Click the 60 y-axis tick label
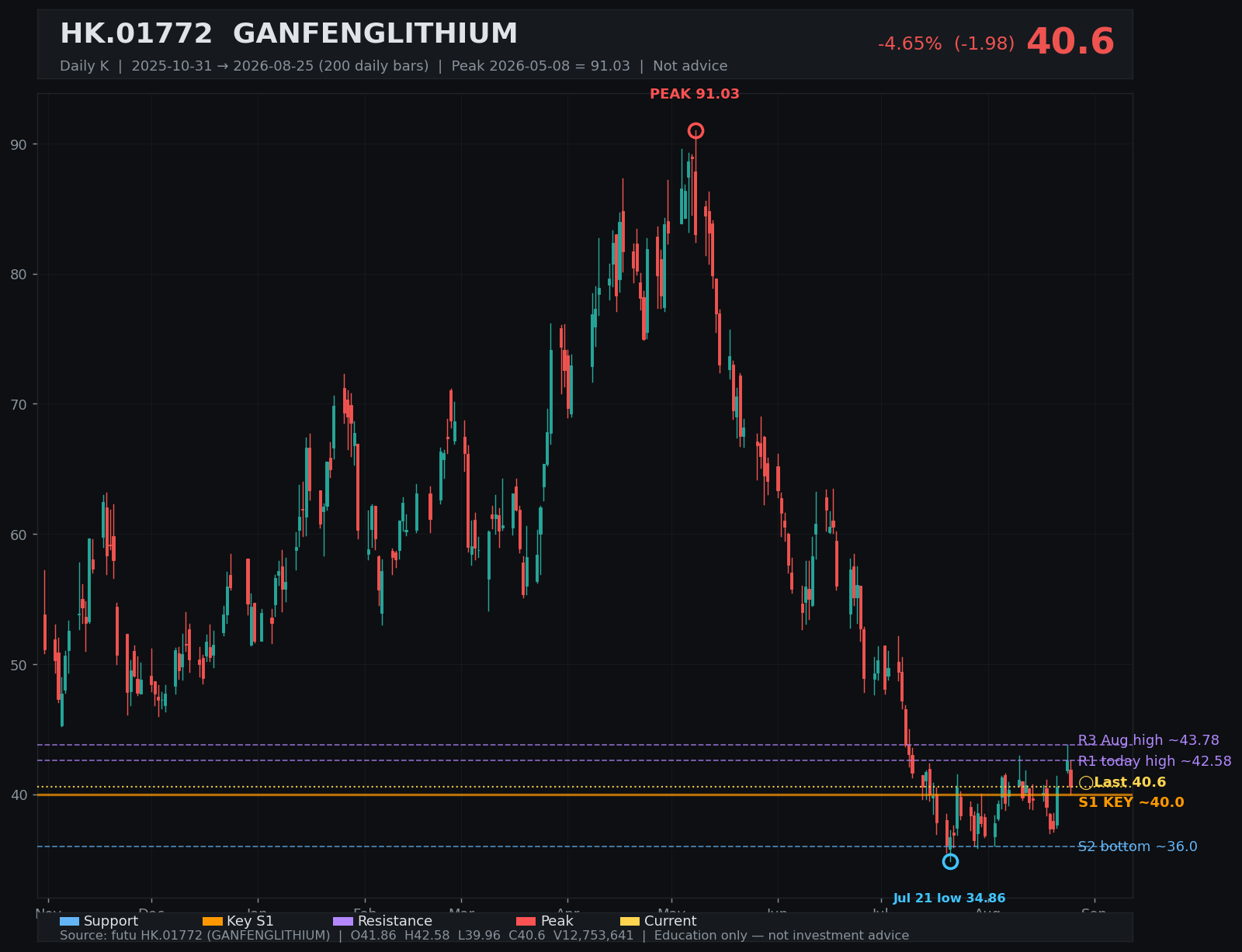 19,535
